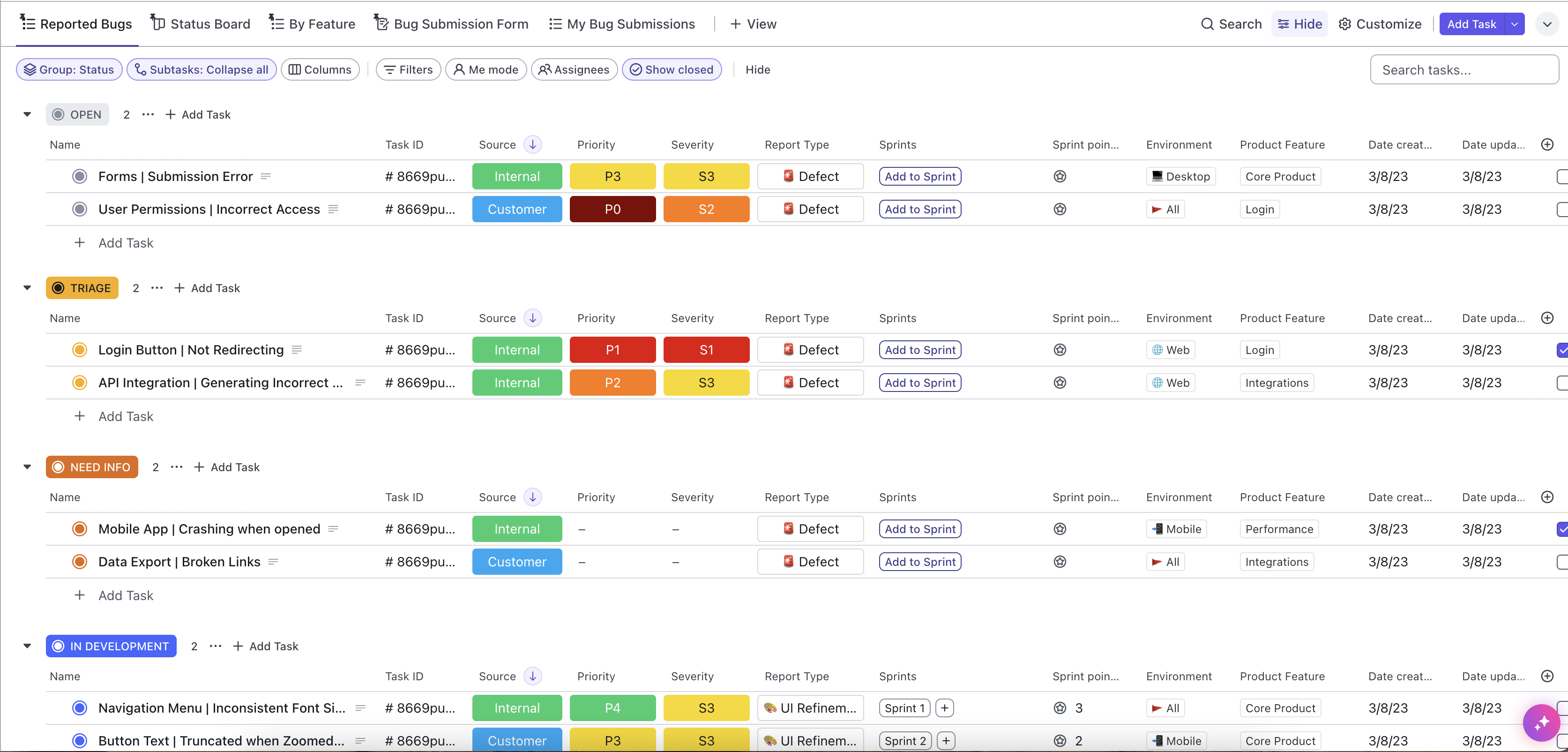Toggle Subtasks Collapse all setting
Image resolution: width=1568 pixels, height=752 pixels.
coord(201,69)
